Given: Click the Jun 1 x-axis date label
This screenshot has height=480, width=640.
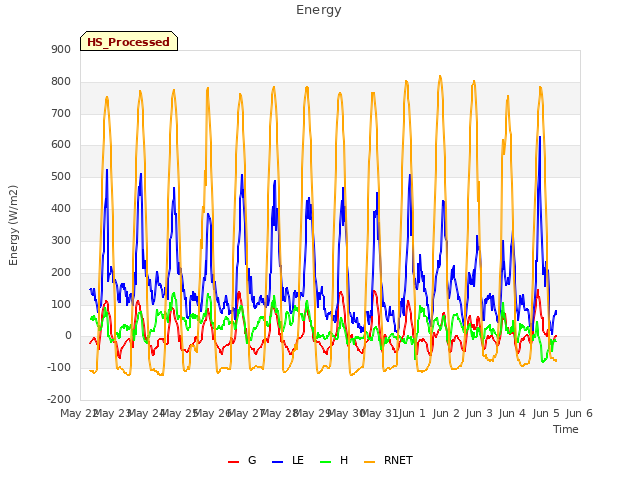Looking at the screenshot, I should [412, 413].
